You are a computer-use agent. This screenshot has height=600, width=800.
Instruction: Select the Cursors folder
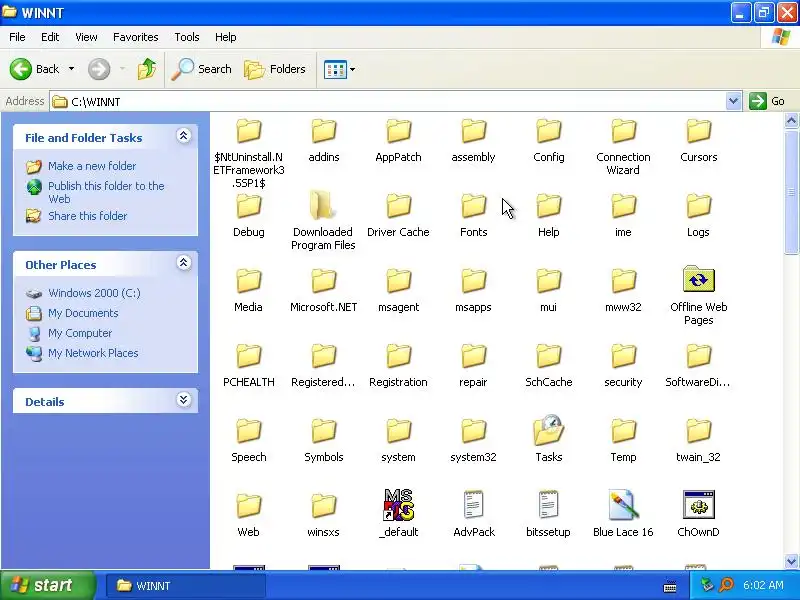698,140
